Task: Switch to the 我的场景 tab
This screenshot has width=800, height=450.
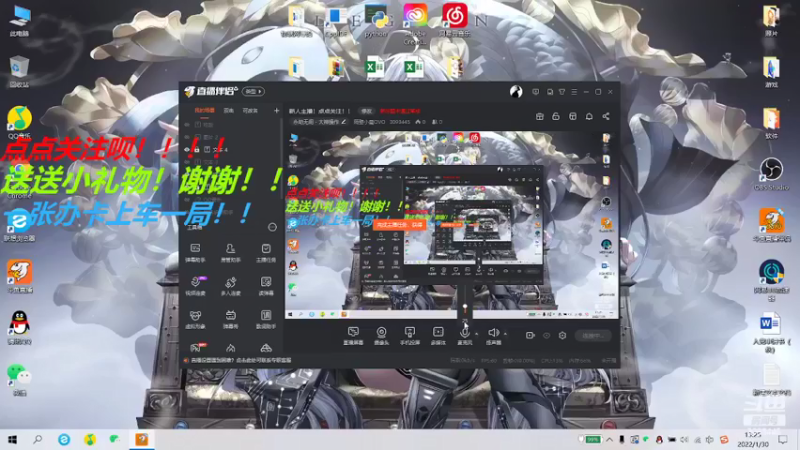Action: click(205, 110)
